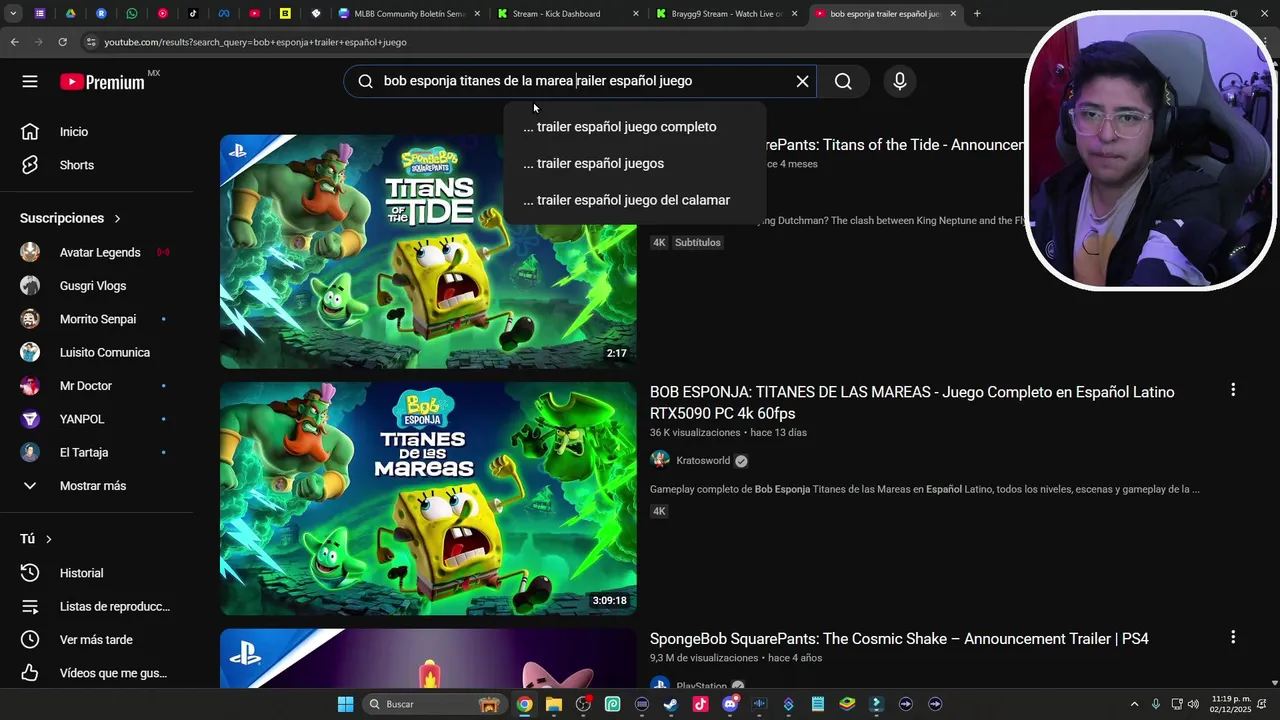Switch to pinned WhatsApp tab
Viewport: 1280px width, 720px height.
[132, 14]
